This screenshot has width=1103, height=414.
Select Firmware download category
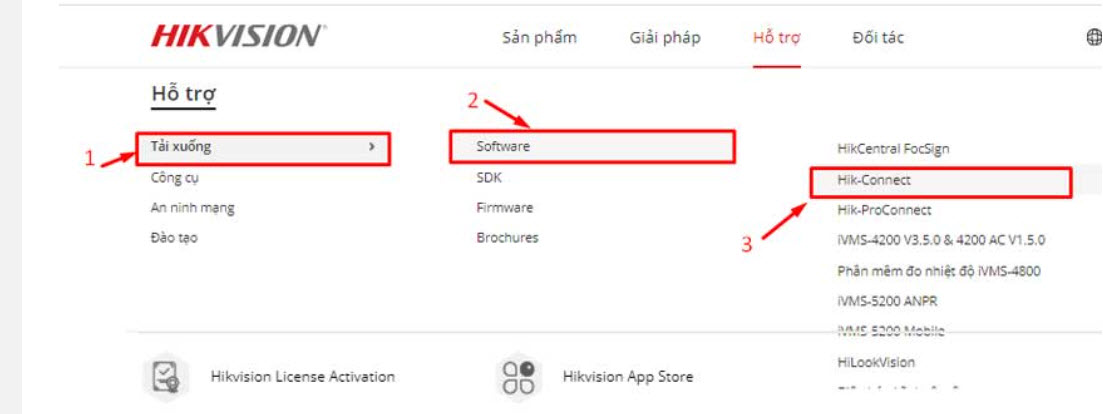[x=505, y=208]
